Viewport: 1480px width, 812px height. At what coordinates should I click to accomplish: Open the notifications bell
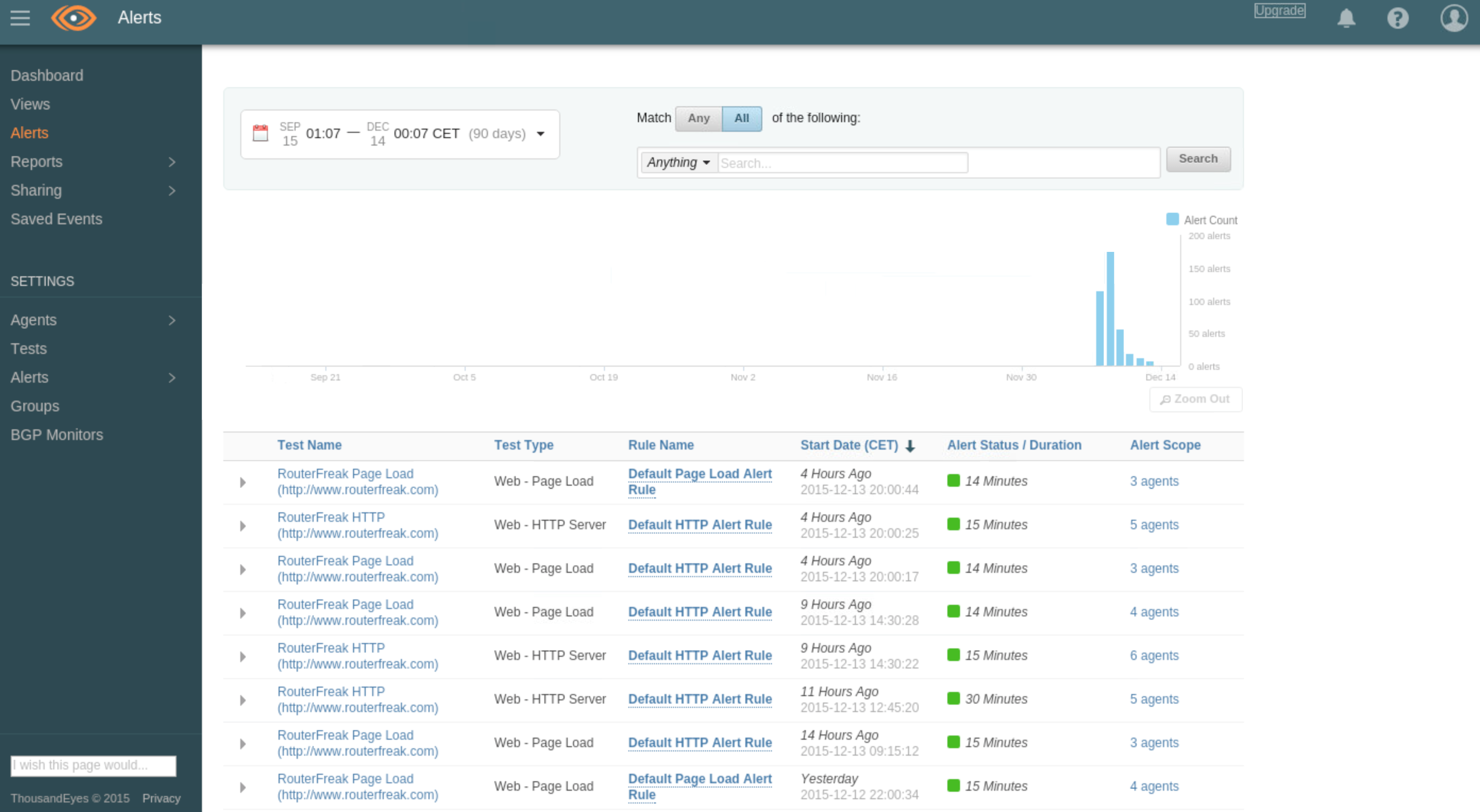pos(1347,18)
